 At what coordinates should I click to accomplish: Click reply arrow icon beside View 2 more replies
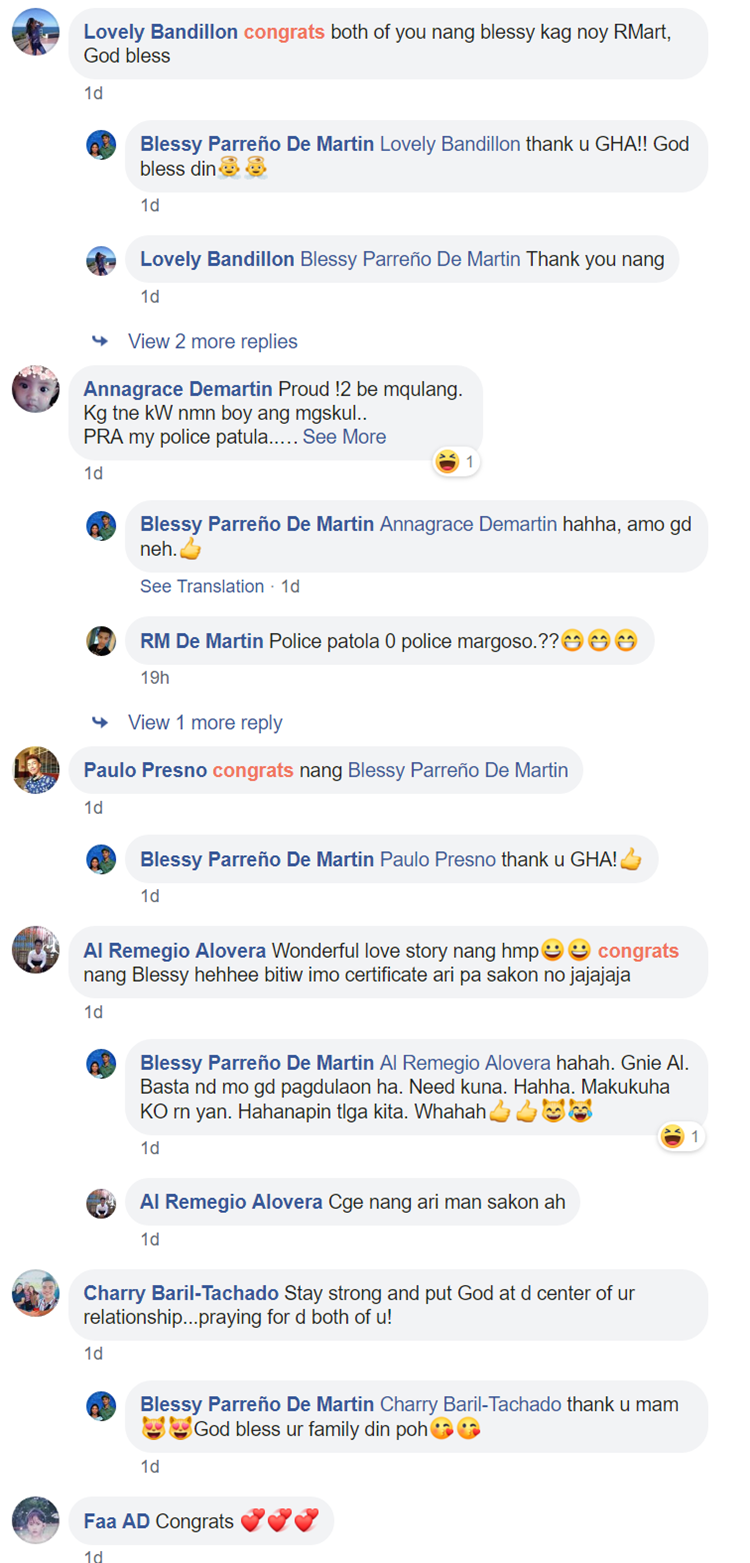[x=100, y=341]
